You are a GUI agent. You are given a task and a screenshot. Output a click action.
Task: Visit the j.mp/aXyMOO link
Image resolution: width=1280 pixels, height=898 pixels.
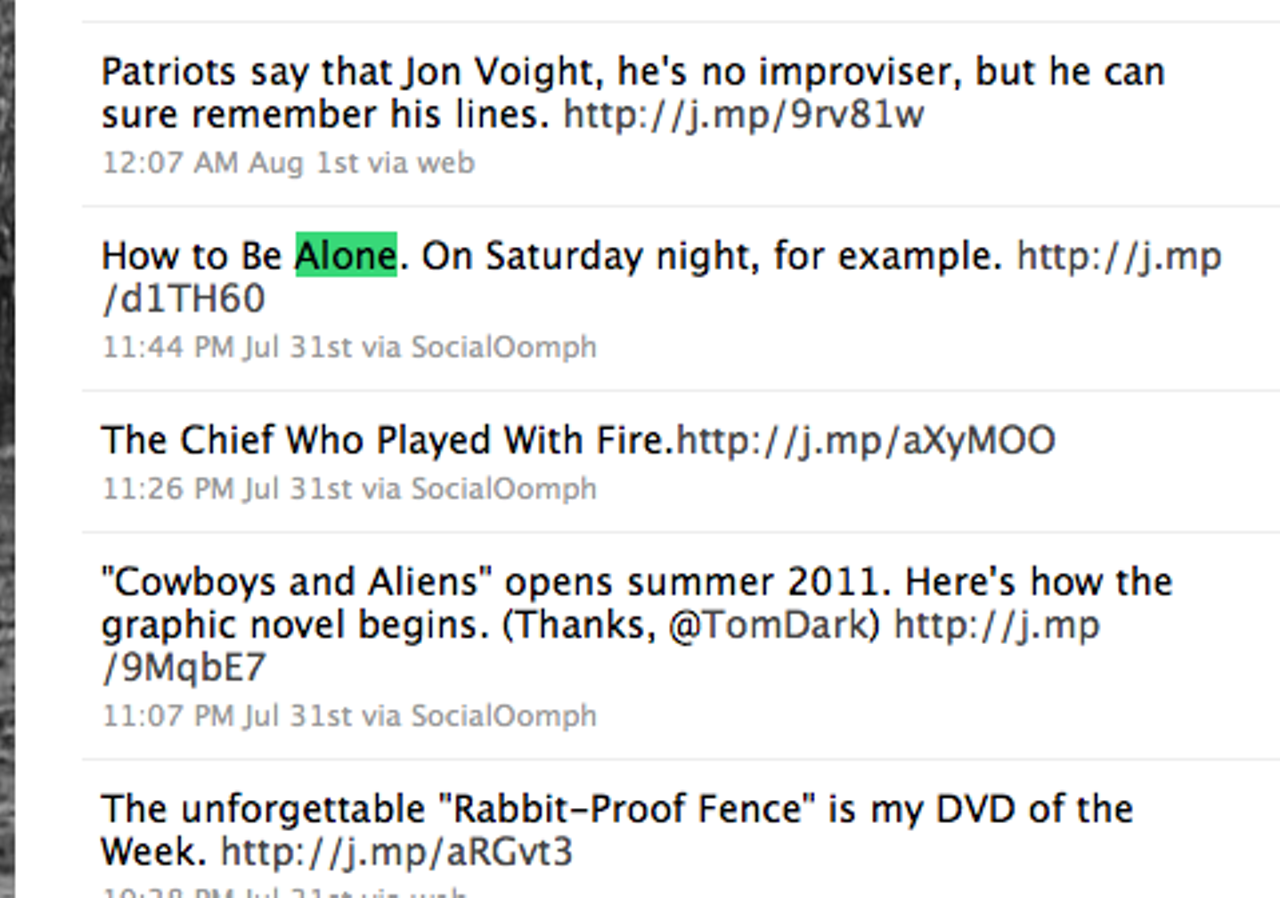pos(866,441)
